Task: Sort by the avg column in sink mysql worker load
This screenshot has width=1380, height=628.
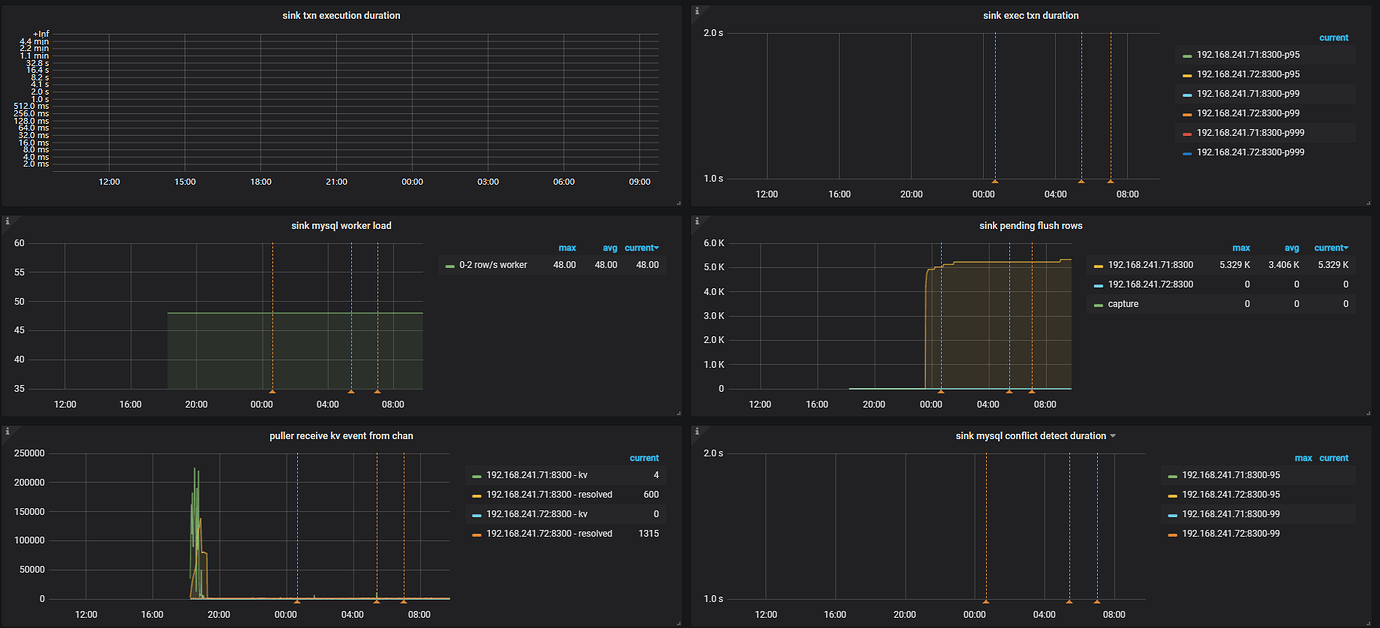Action: (610, 247)
